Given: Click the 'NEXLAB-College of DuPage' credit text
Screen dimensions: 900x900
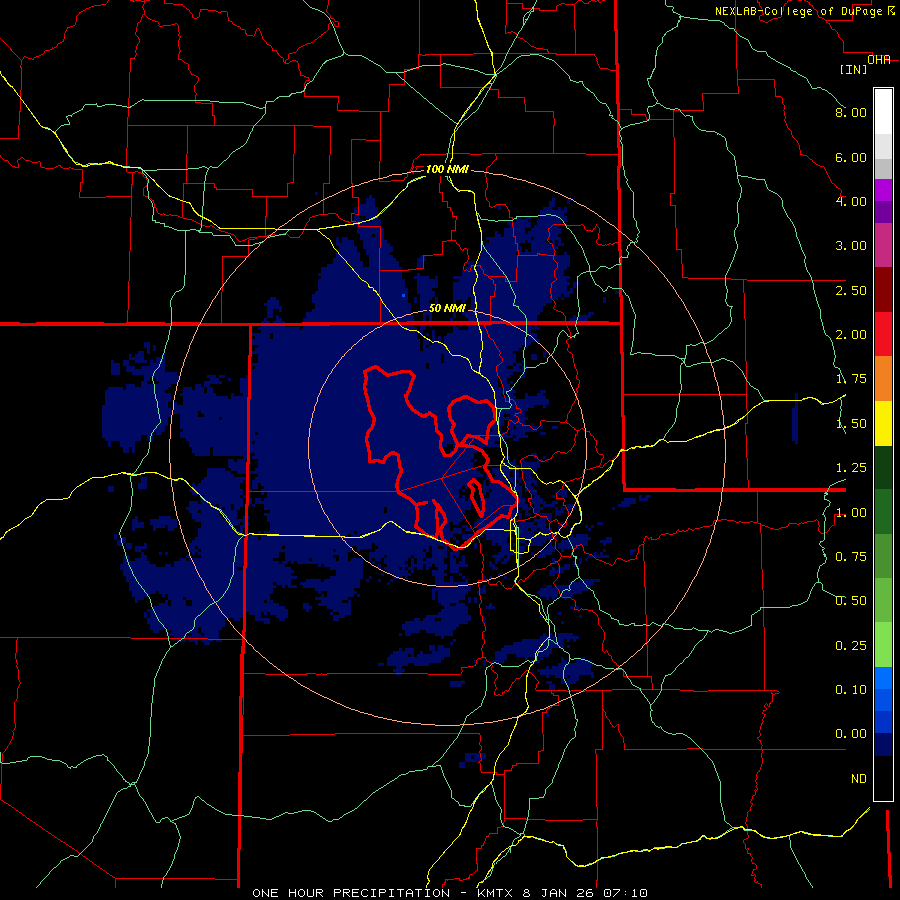Looking at the screenshot, I should [798, 11].
